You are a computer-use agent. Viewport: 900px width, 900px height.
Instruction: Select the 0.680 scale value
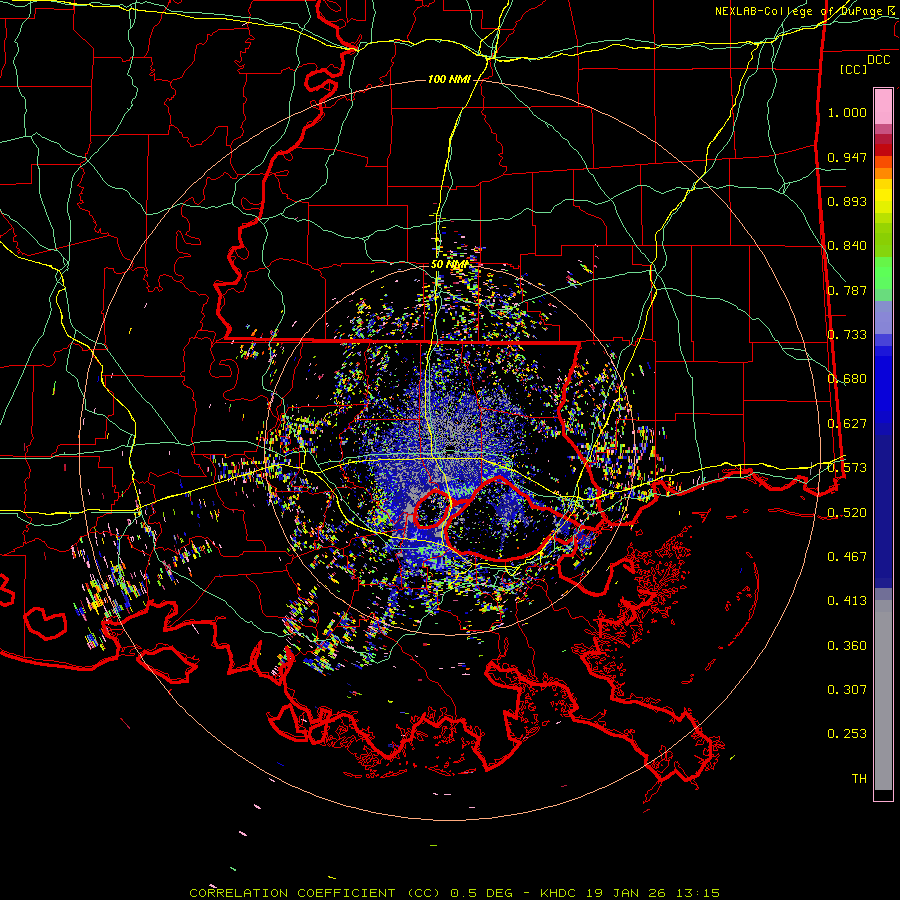click(847, 379)
